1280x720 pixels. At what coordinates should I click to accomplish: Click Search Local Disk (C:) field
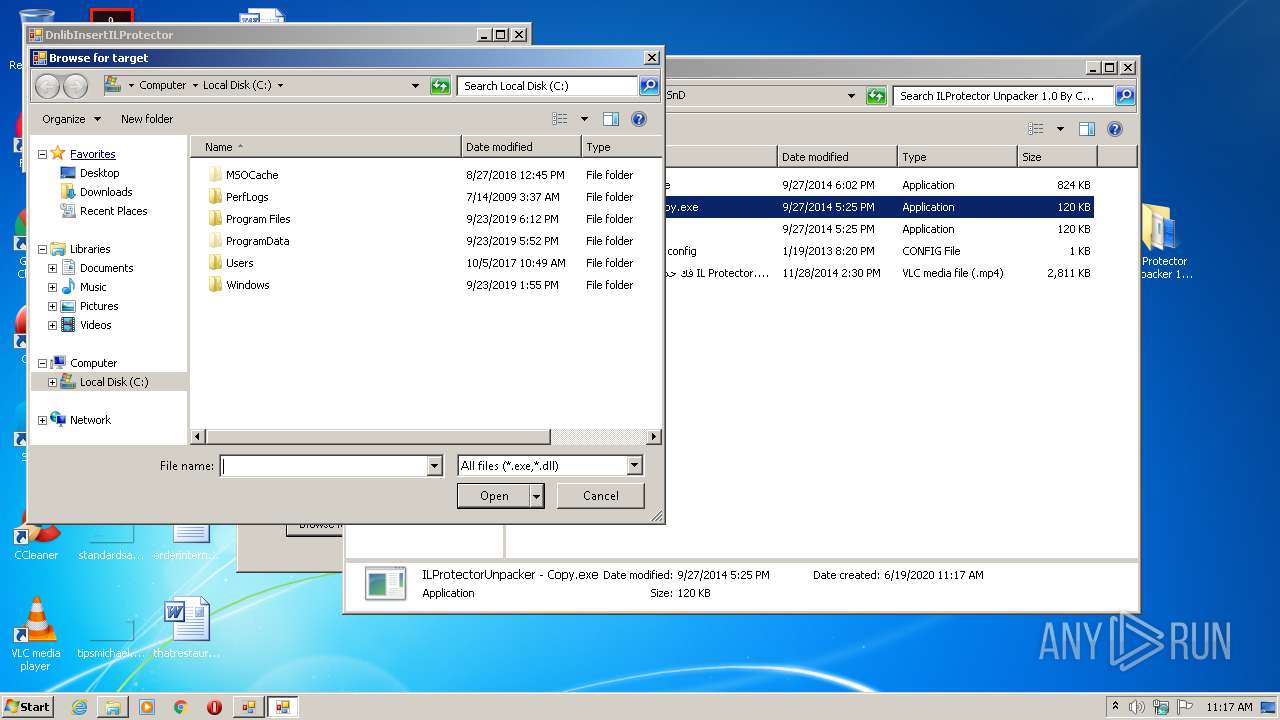tap(548, 86)
